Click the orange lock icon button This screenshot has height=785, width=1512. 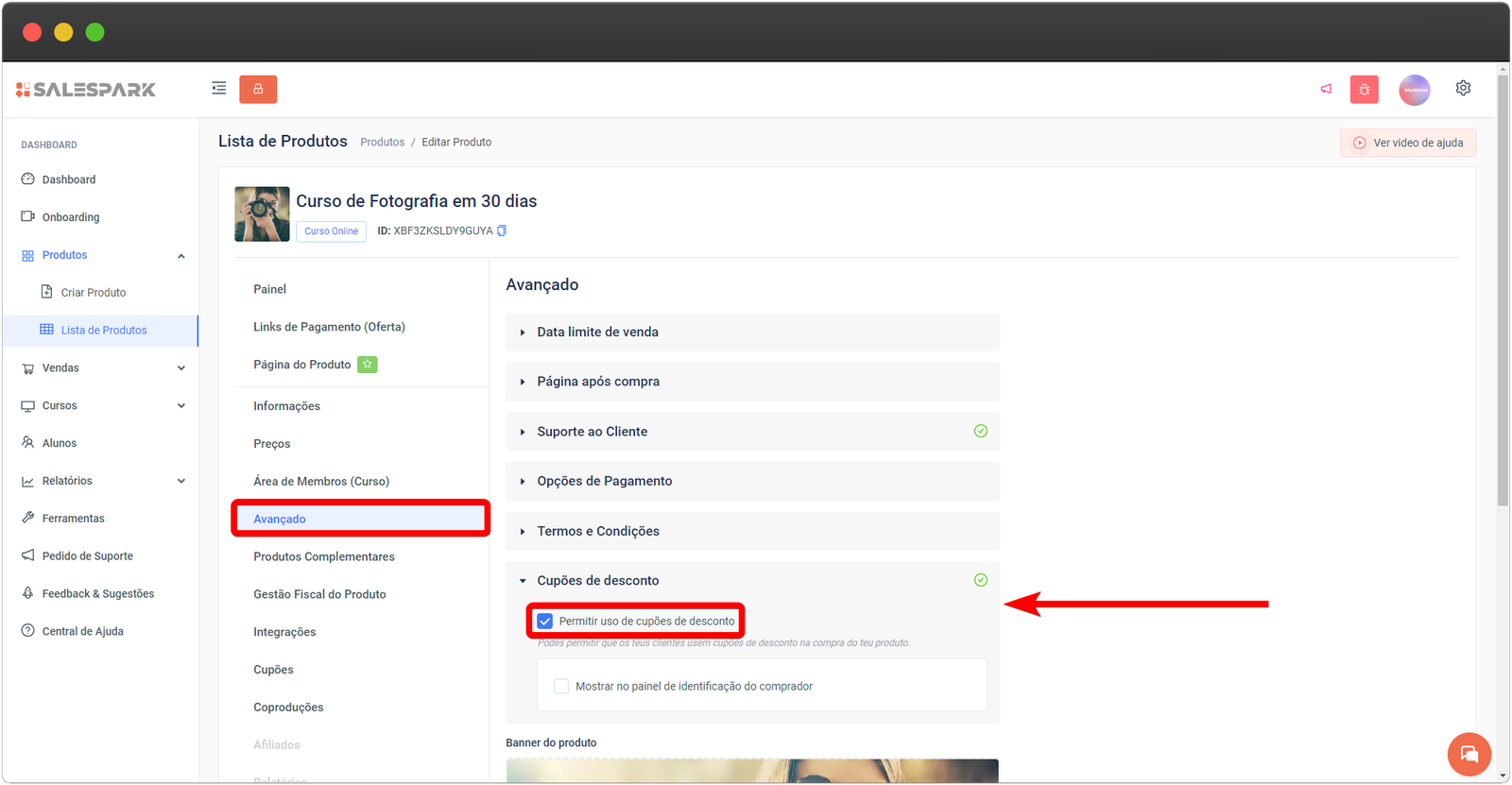258,89
